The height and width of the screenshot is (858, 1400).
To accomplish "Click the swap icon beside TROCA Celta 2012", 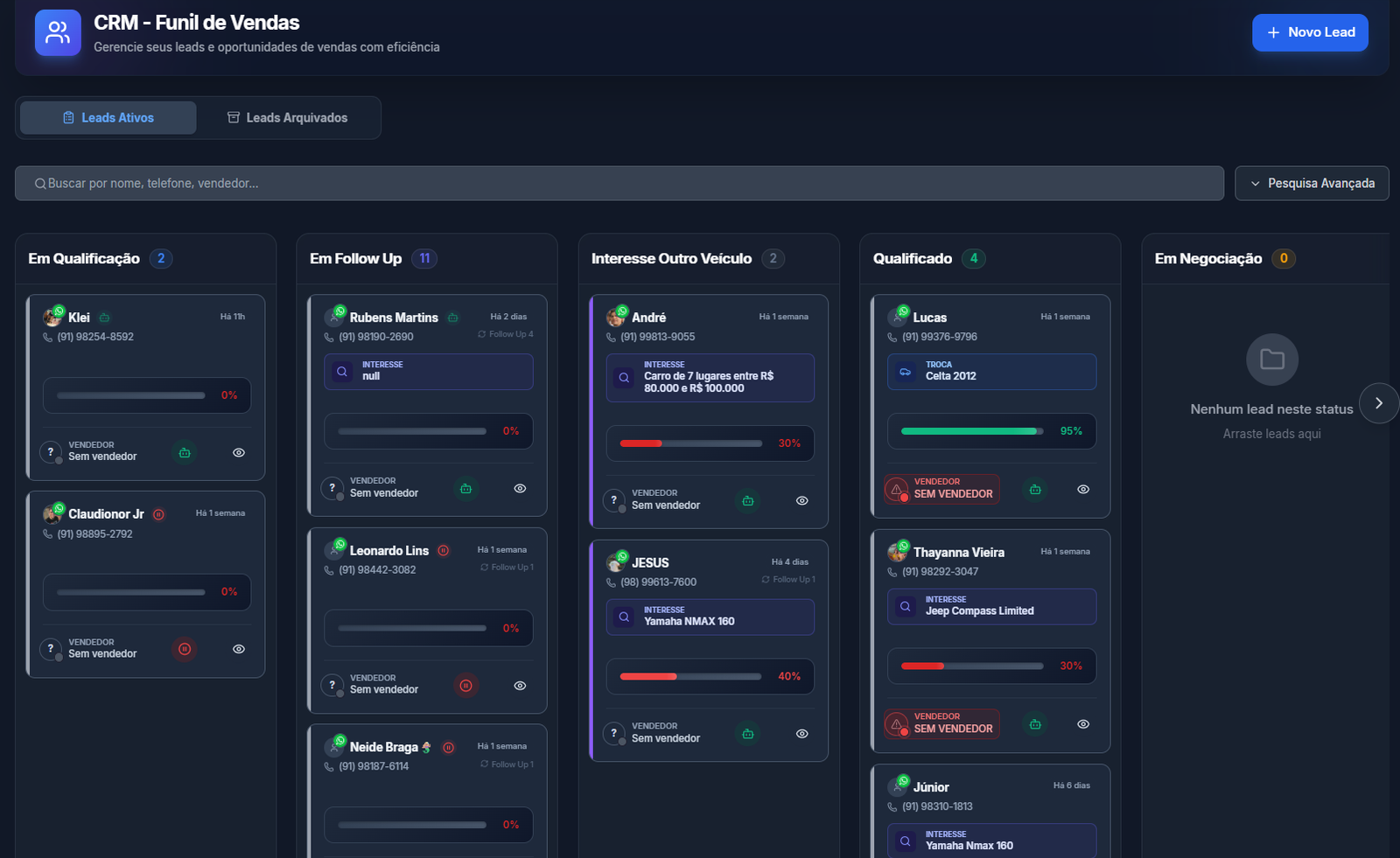I will [x=906, y=372].
